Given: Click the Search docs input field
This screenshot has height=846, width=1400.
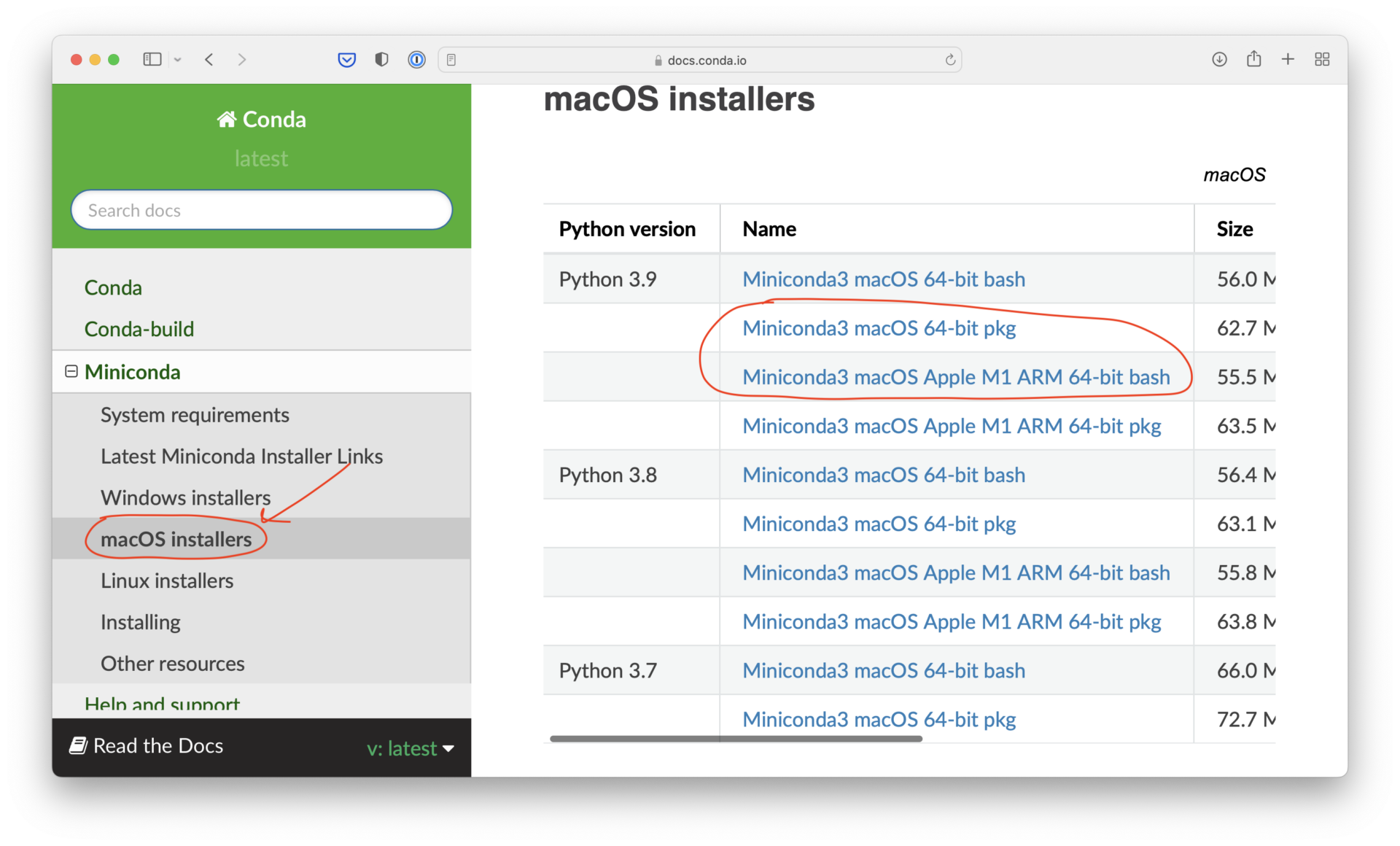Looking at the screenshot, I should (261, 211).
